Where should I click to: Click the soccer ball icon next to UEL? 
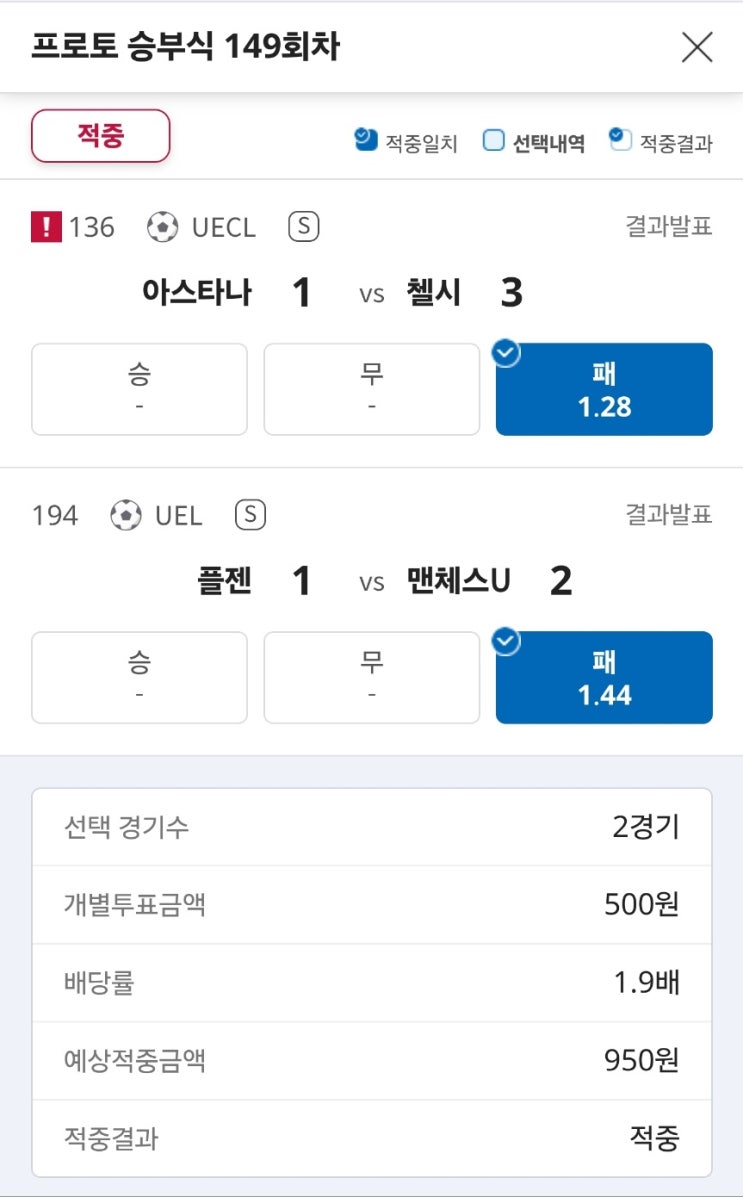click(x=126, y=516)
